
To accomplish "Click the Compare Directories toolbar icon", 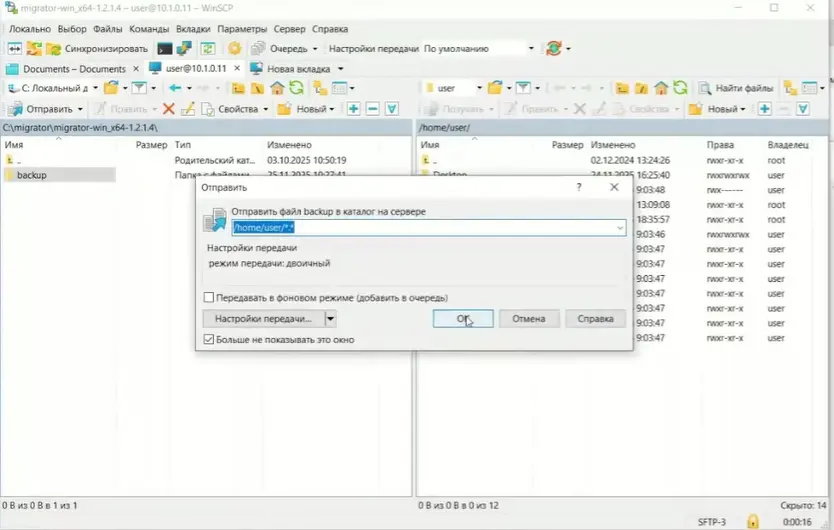I will 14,49.
